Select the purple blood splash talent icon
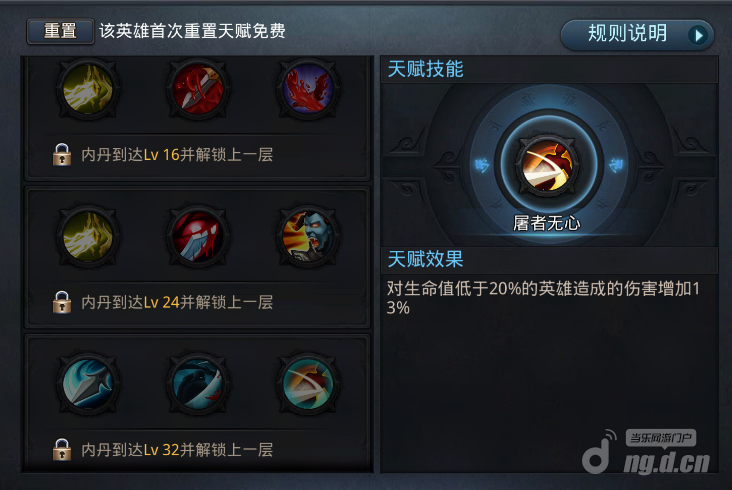The width and height of the screenshot is (732, 490). point(308,89)
